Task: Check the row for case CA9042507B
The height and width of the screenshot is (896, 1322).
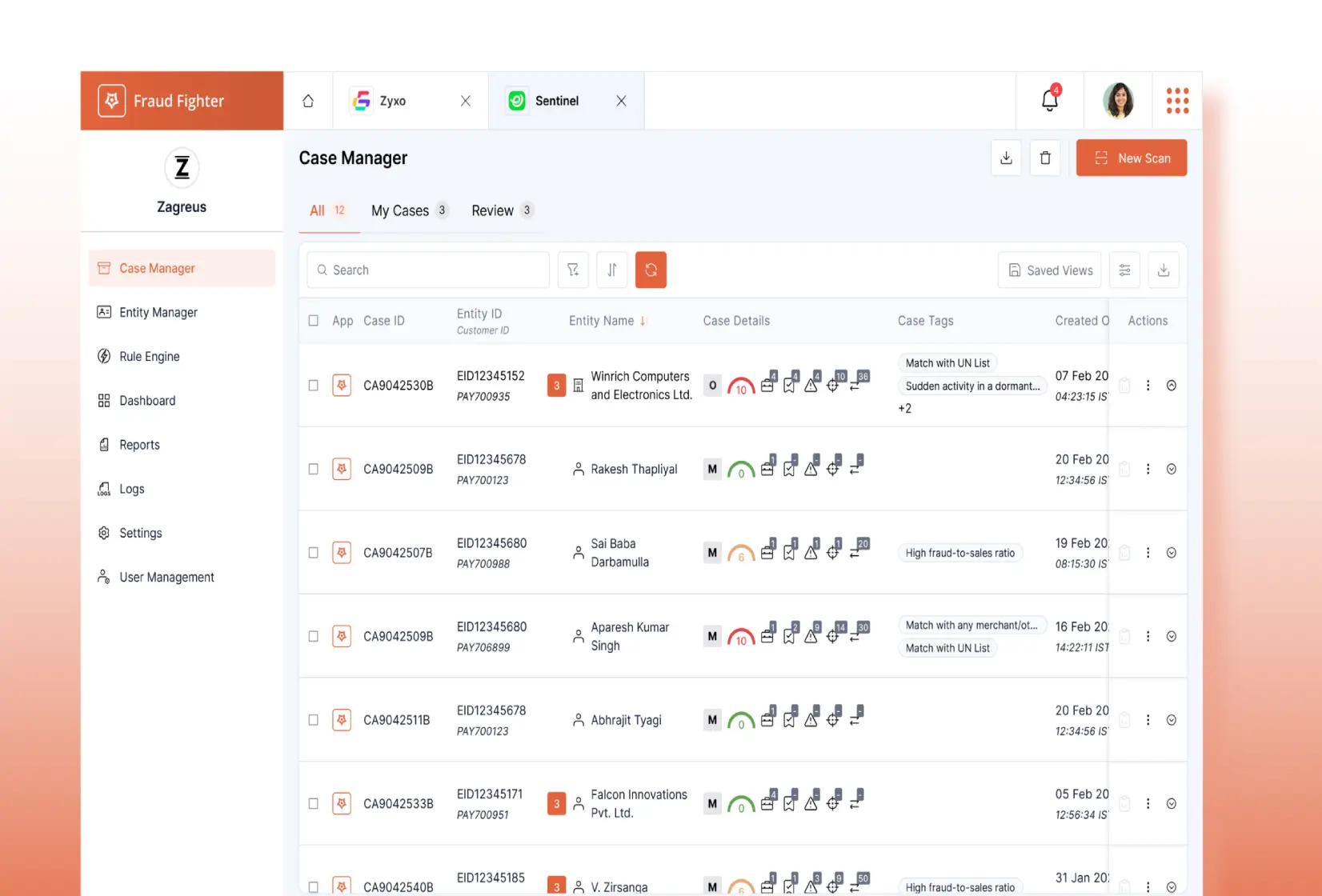Action: point(313,553)
